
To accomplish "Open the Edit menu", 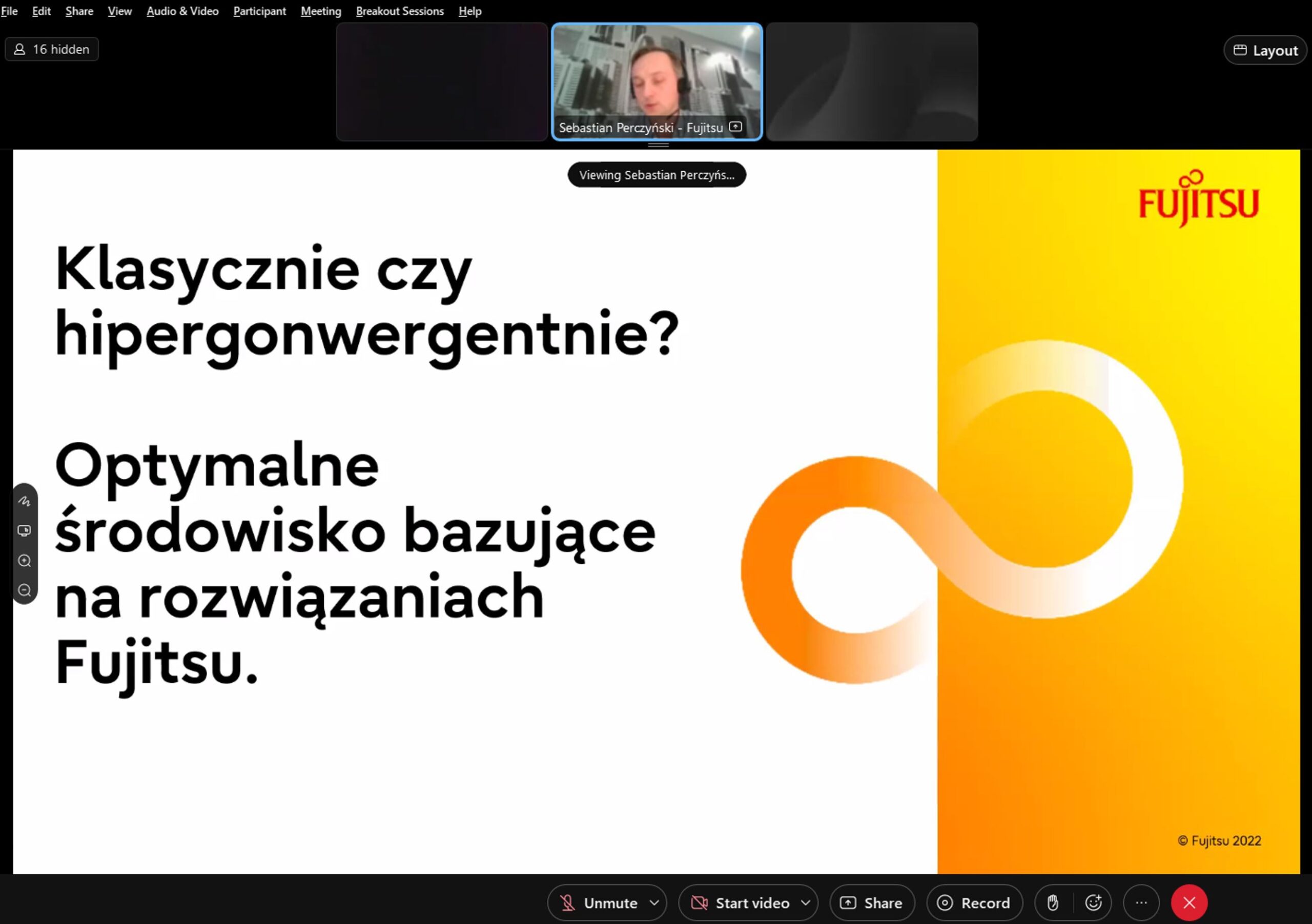I will coord(41,11).
